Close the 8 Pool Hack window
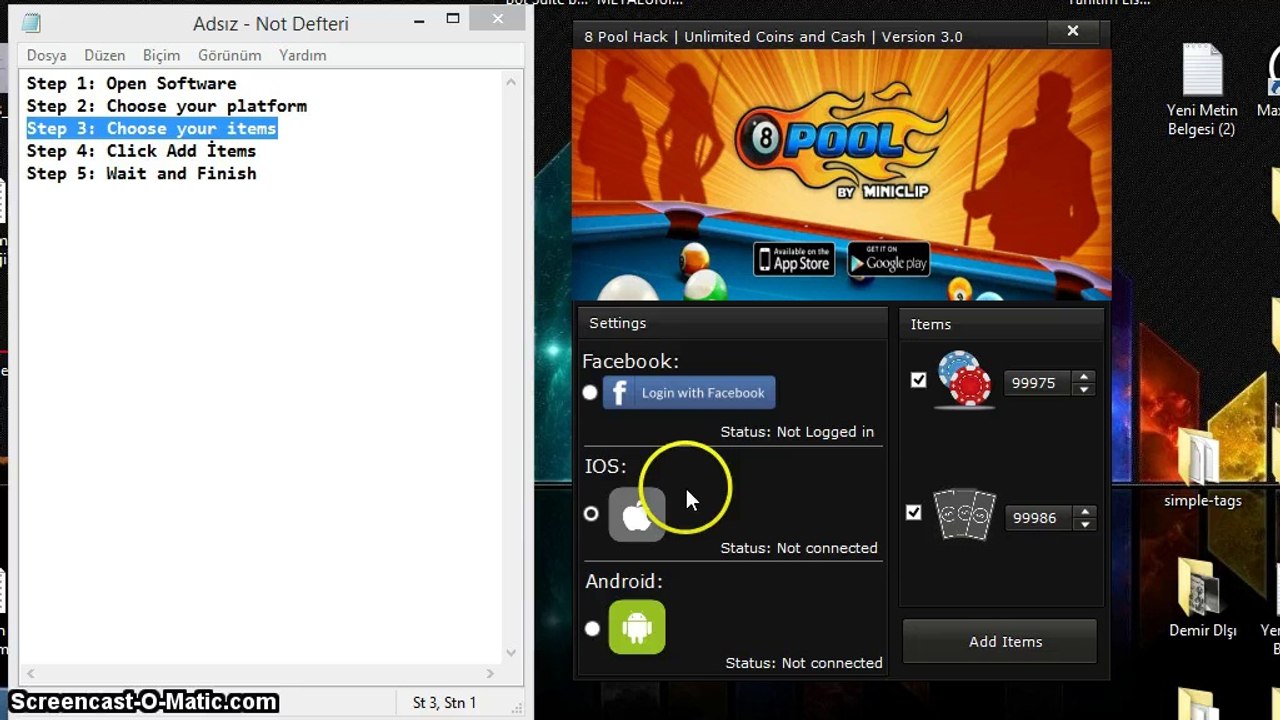 click(x=1073, y=31)
